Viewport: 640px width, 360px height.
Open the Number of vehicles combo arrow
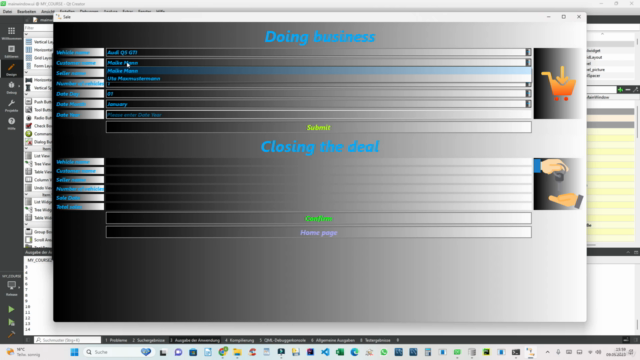[528, 84]
